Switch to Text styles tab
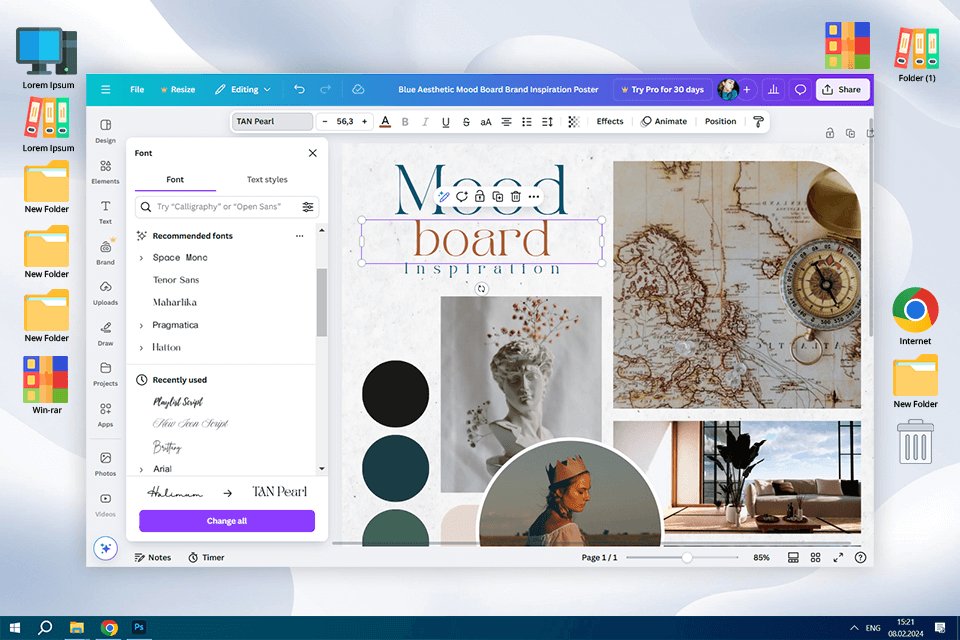 coord(267,179)
